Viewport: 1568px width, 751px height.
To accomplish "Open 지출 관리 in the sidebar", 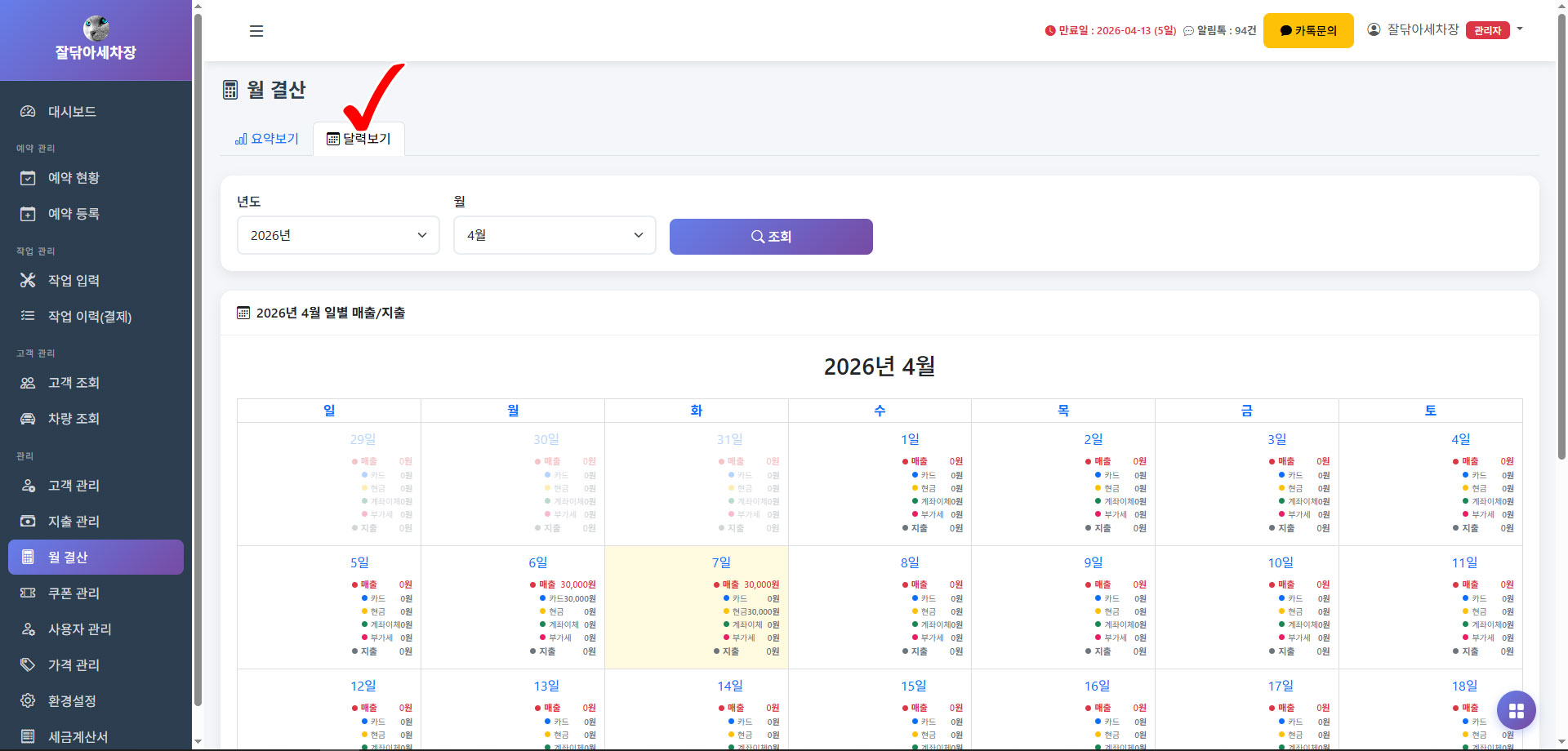I will [73, 522].
